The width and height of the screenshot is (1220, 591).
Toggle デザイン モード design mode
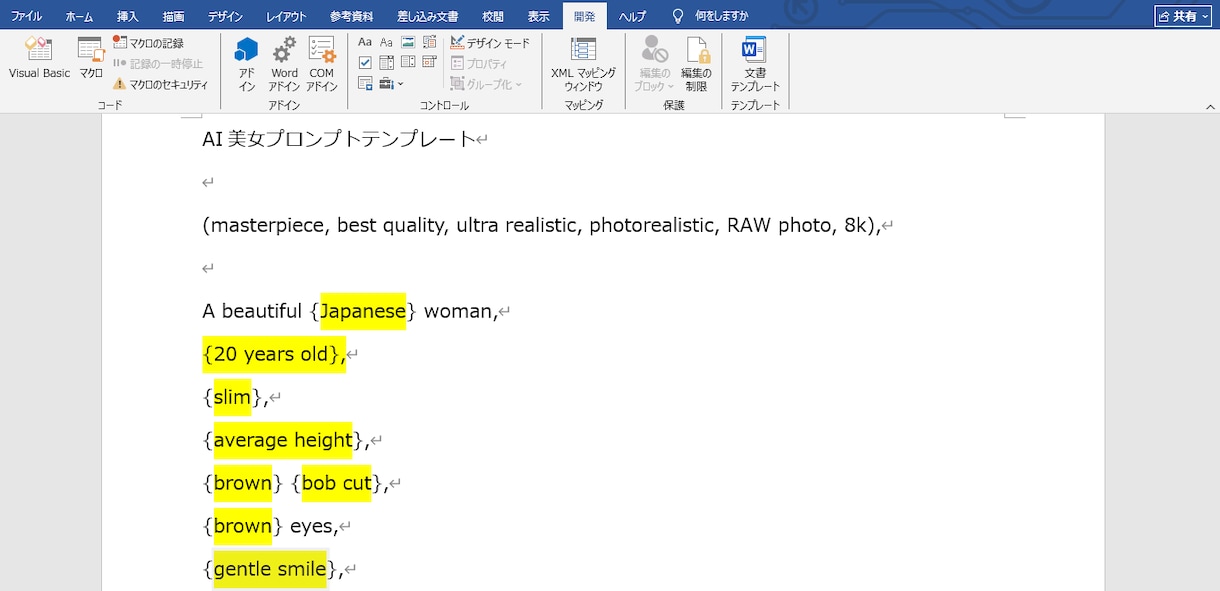click(x=490, y=43)
